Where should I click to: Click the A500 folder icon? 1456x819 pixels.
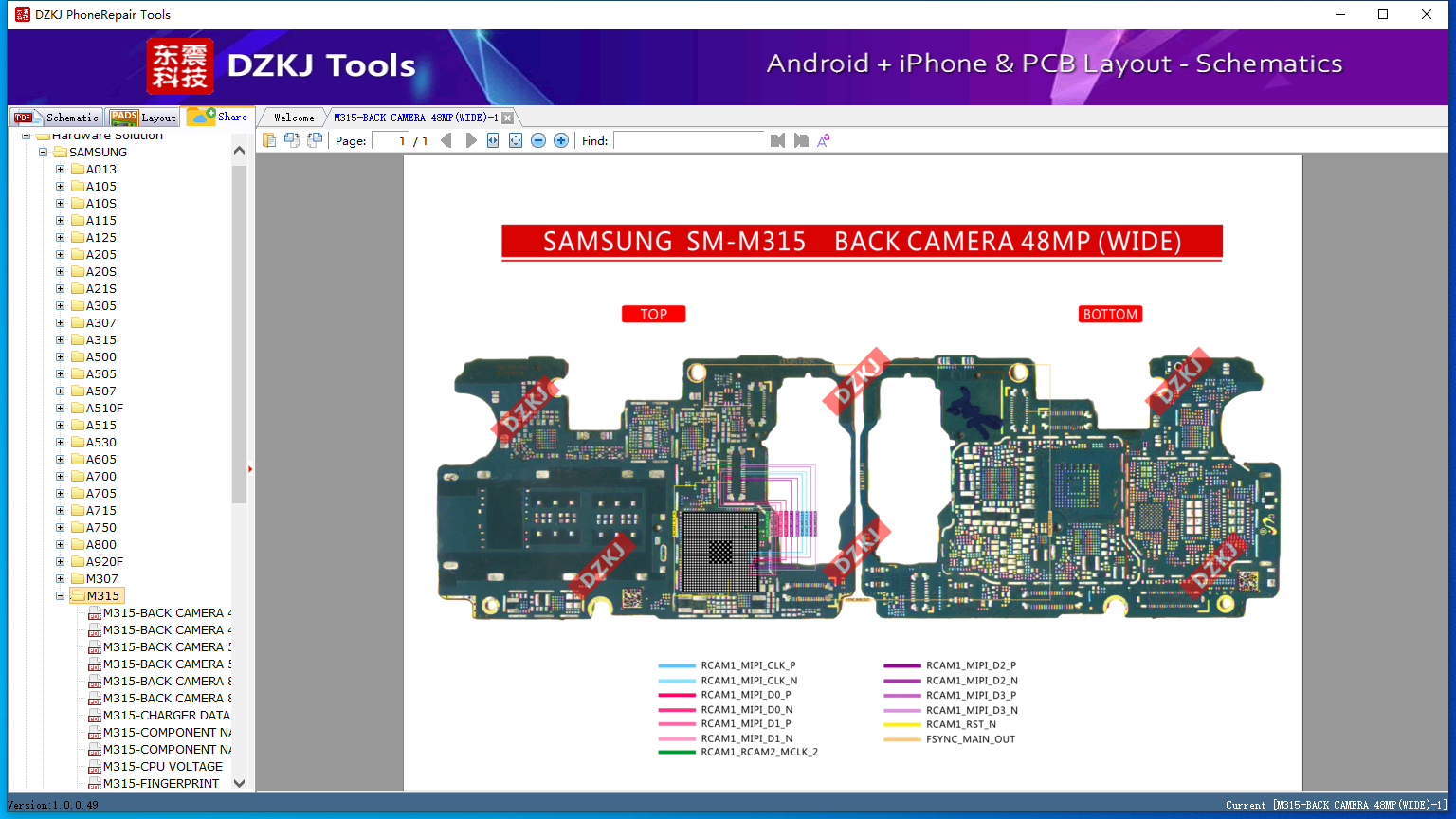coord(78,356)
